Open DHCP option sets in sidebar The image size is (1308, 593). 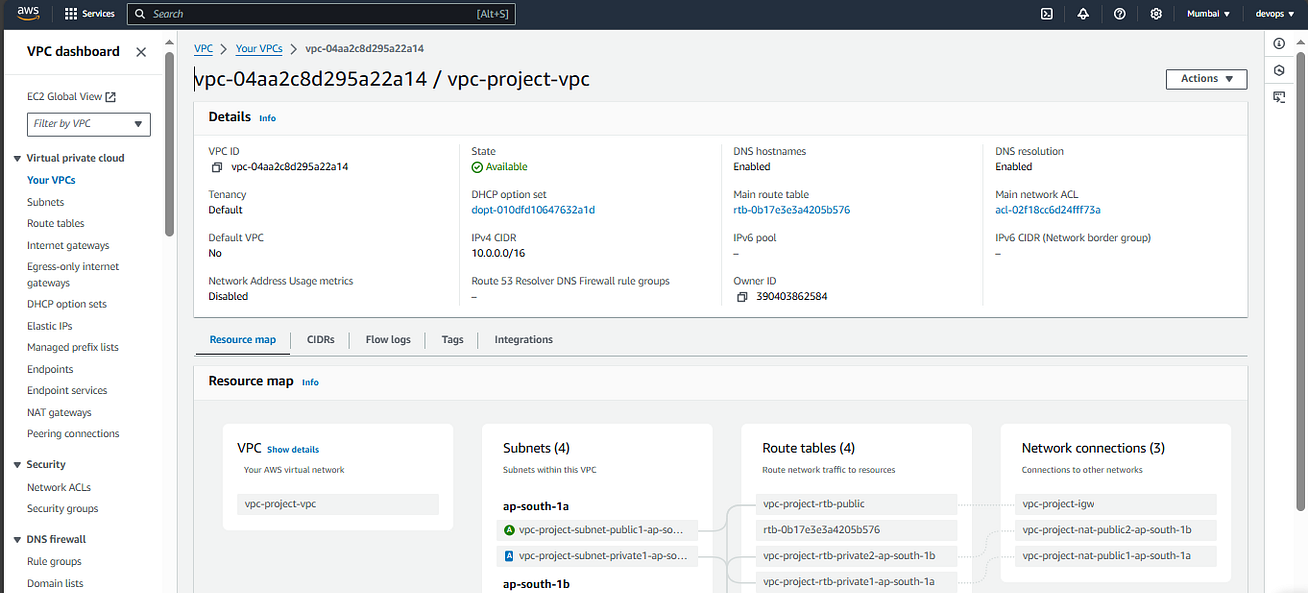67,304
